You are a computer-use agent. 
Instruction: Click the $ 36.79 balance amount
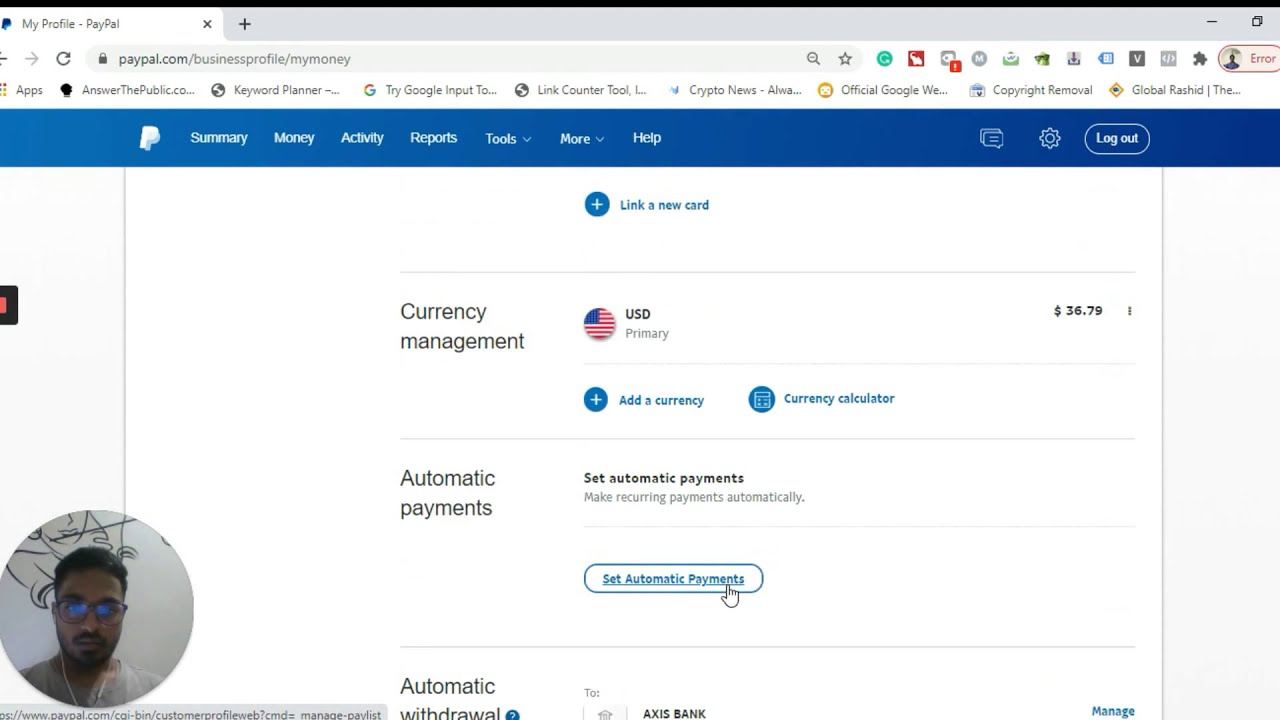click(1078, 311)
